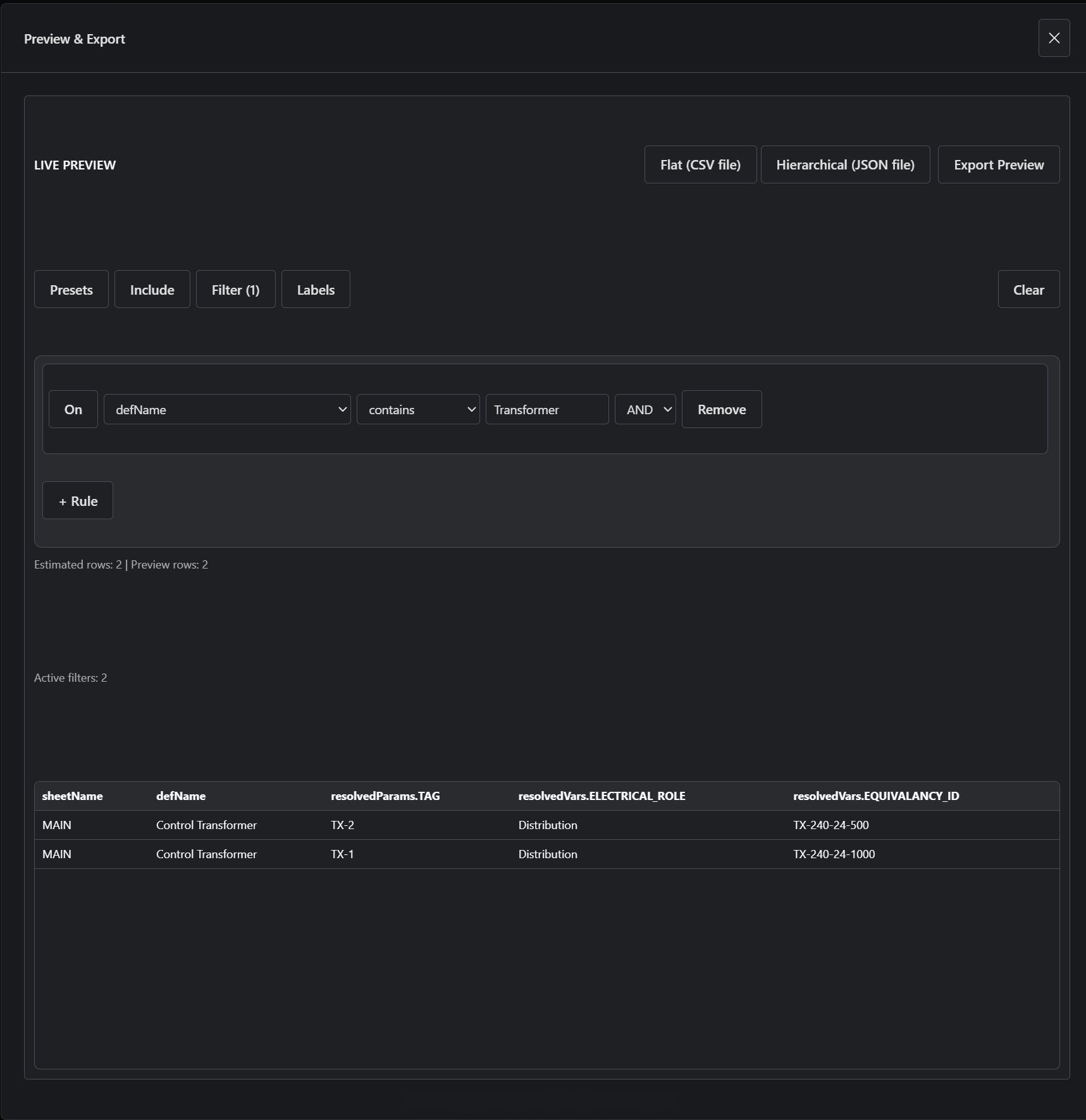
Task: Add a new filter with + Rule
Action: pyautogui.click(x=78, y=501)
